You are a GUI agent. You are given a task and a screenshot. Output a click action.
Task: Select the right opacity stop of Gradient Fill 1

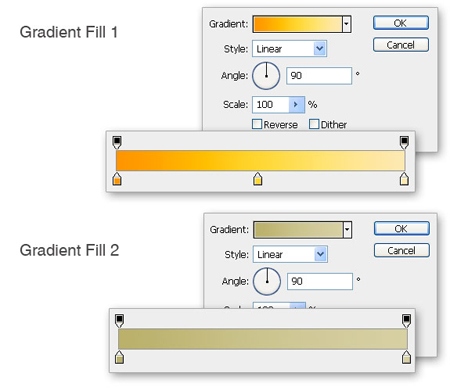click(x=404, y=142)
